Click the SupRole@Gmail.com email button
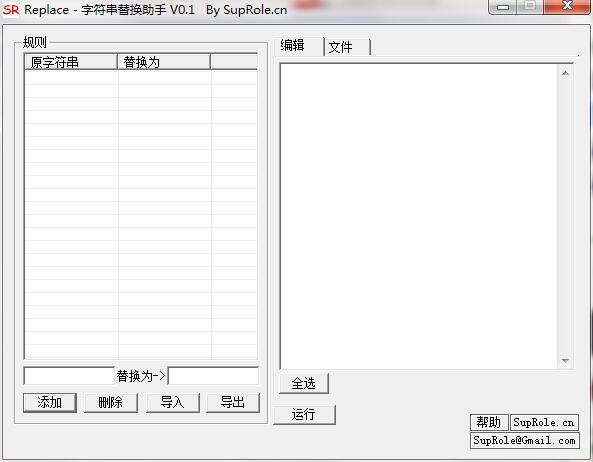The height and width of the screenshot is (462, 593). click(x=525, y=440)
